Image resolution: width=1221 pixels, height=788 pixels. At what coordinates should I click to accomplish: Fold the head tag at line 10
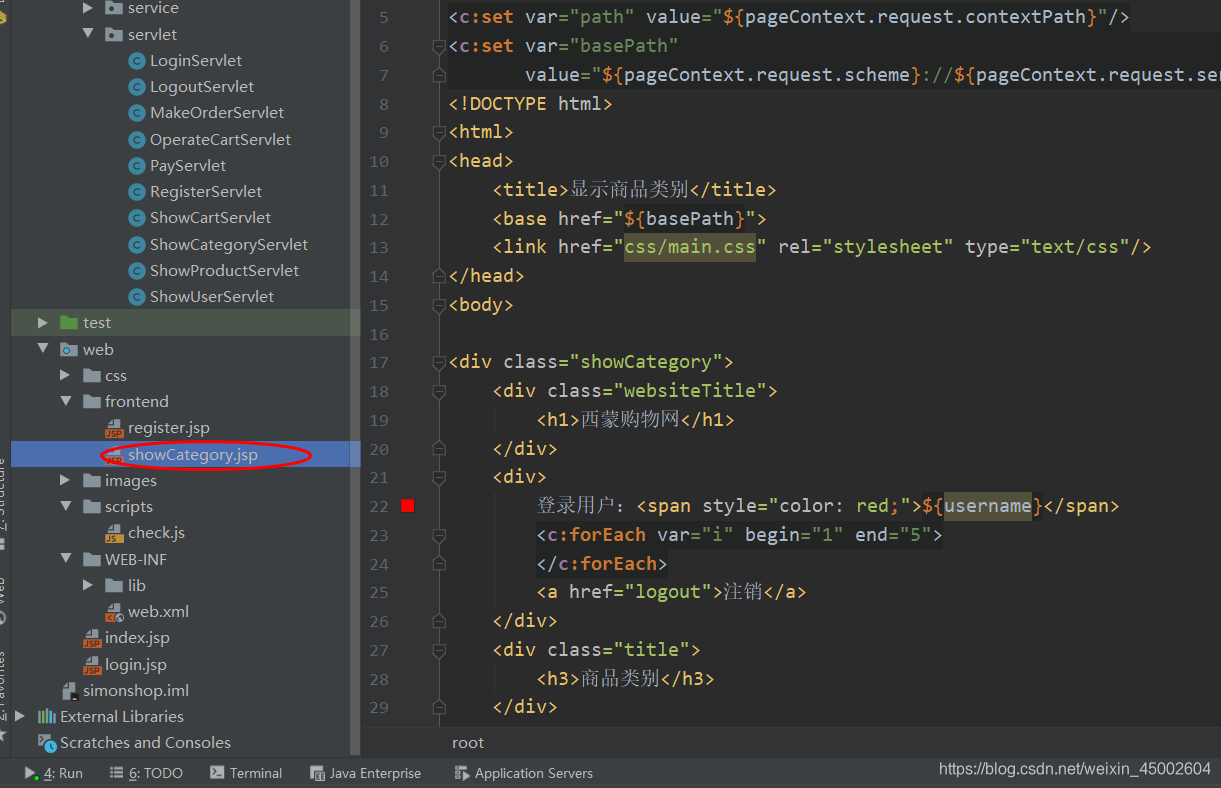438,161
